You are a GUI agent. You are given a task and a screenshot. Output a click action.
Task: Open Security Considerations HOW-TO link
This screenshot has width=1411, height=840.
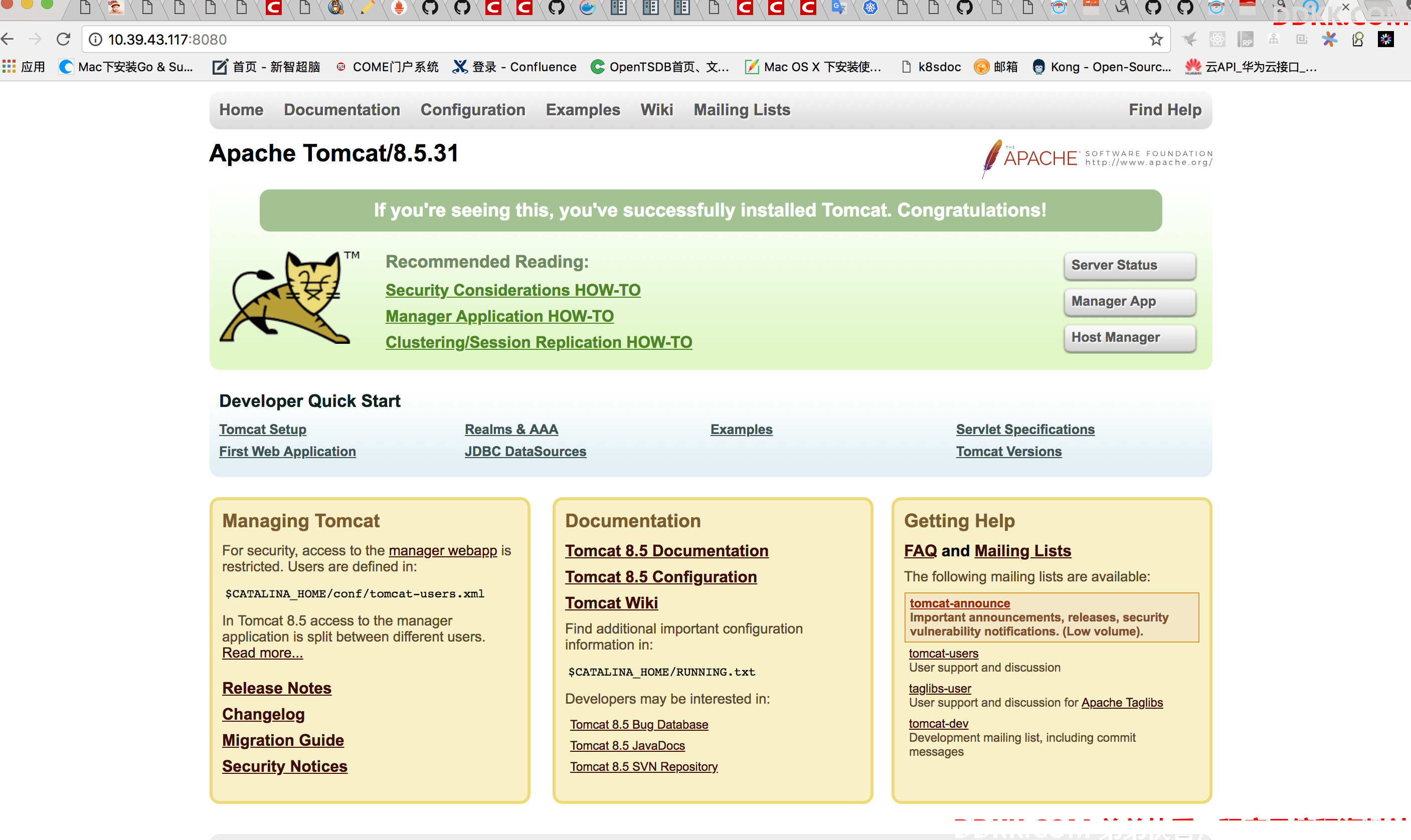(x=513, y=290)
